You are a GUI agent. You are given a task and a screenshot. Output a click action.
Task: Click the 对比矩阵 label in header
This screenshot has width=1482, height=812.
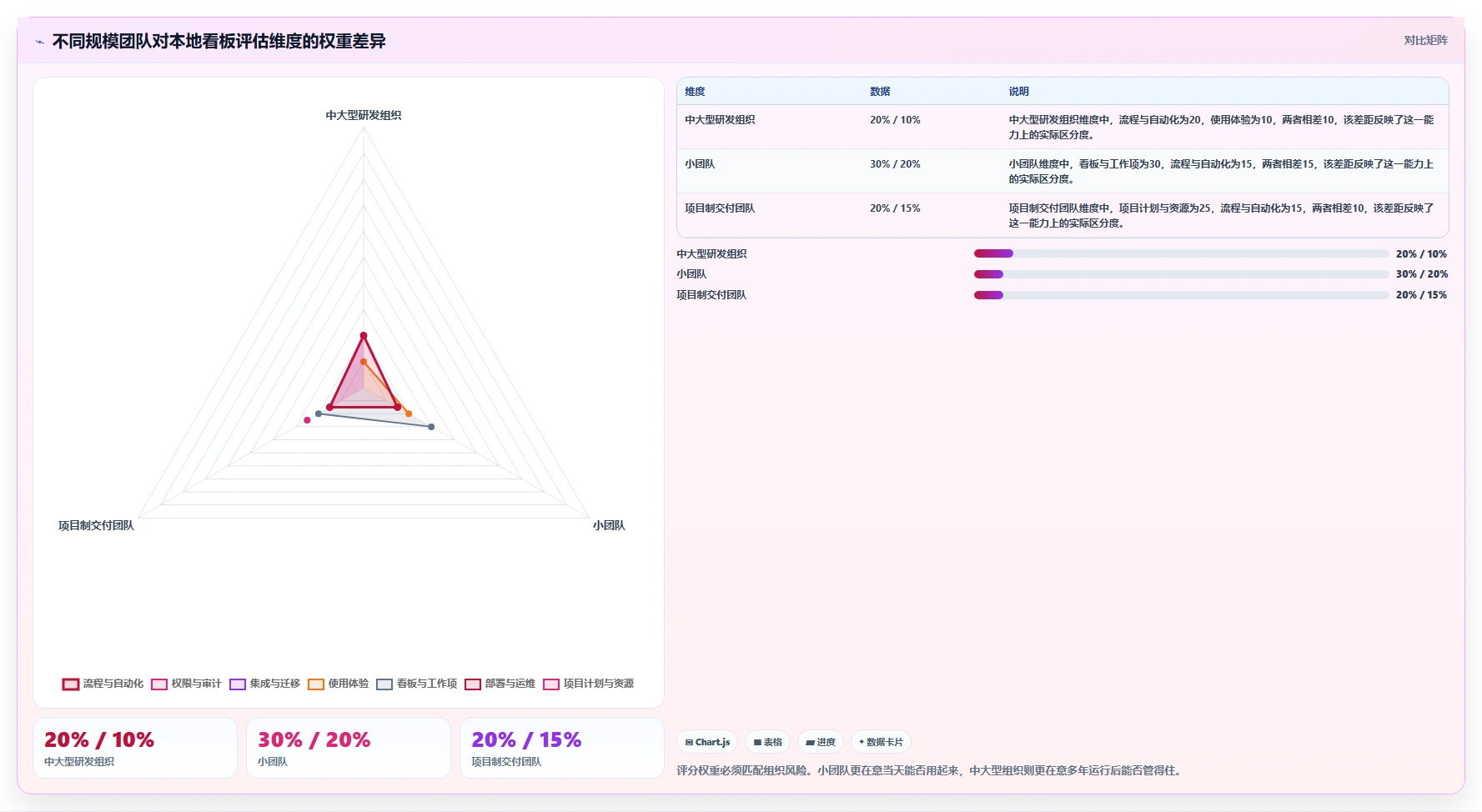tap(1425, 40)
